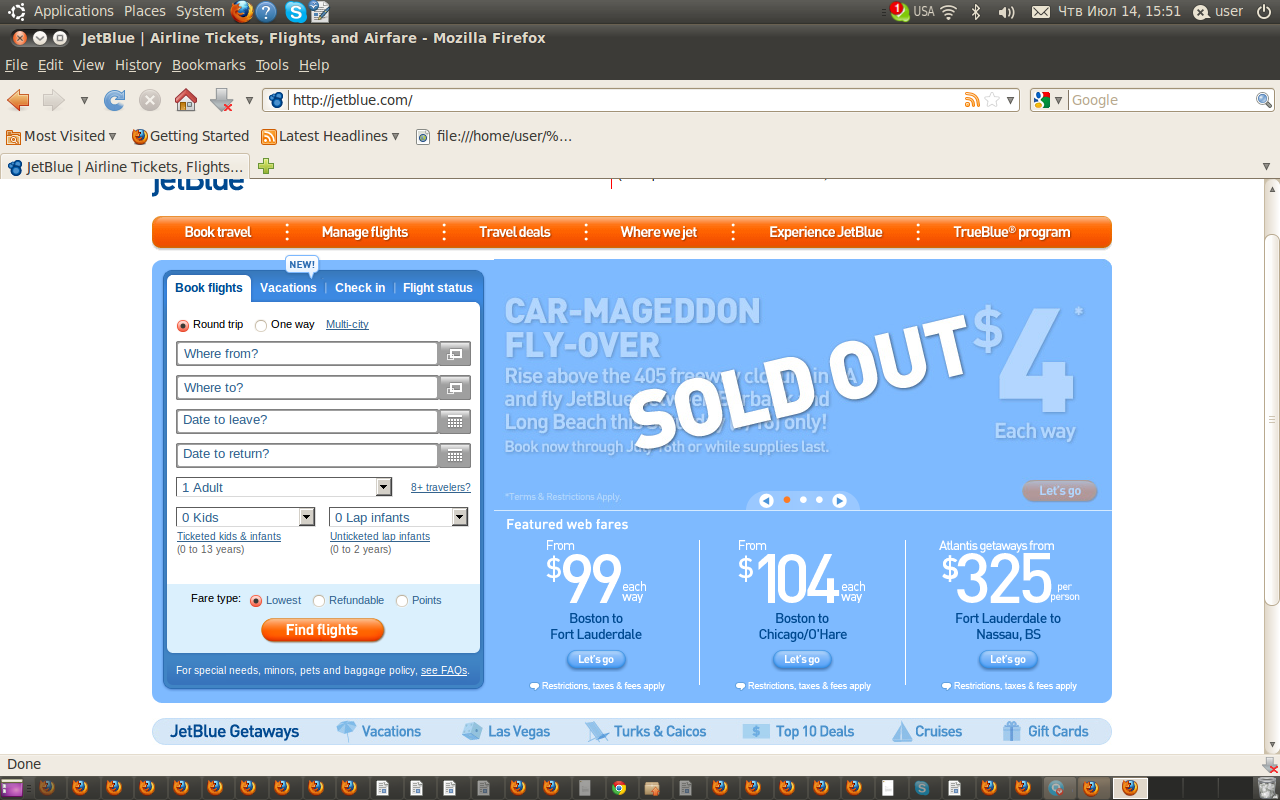
Task: Open the 0 Lap infants dropdown
Action: [459, 517]
